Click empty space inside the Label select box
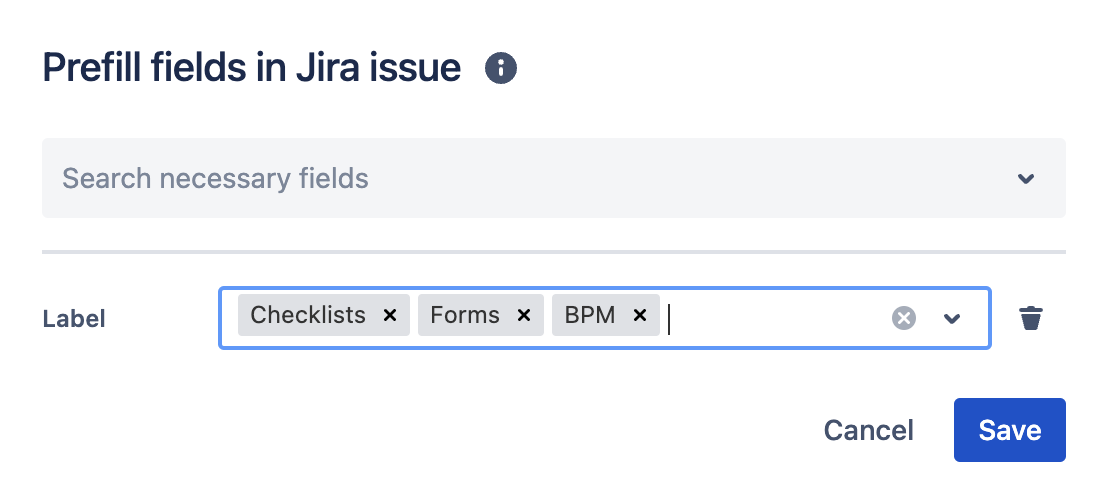The width and height of the screenshot is (1096, 496). (x=780, y=318)
